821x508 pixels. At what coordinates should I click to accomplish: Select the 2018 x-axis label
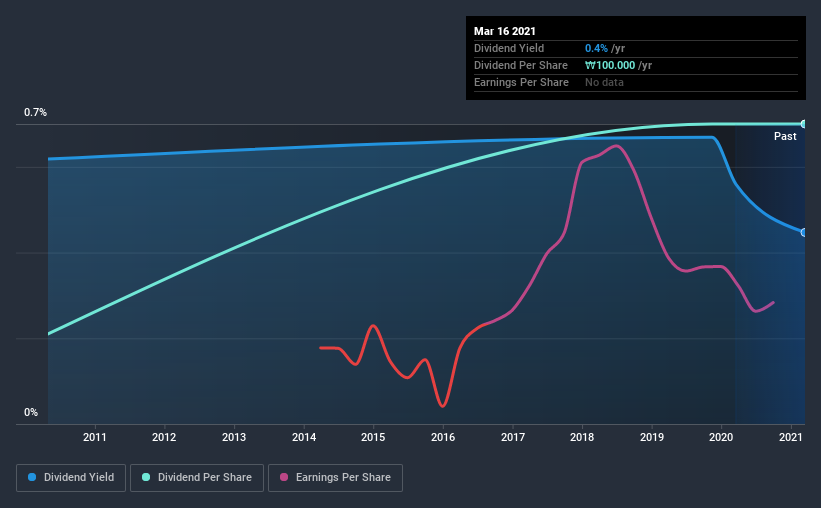pos(582,437)
